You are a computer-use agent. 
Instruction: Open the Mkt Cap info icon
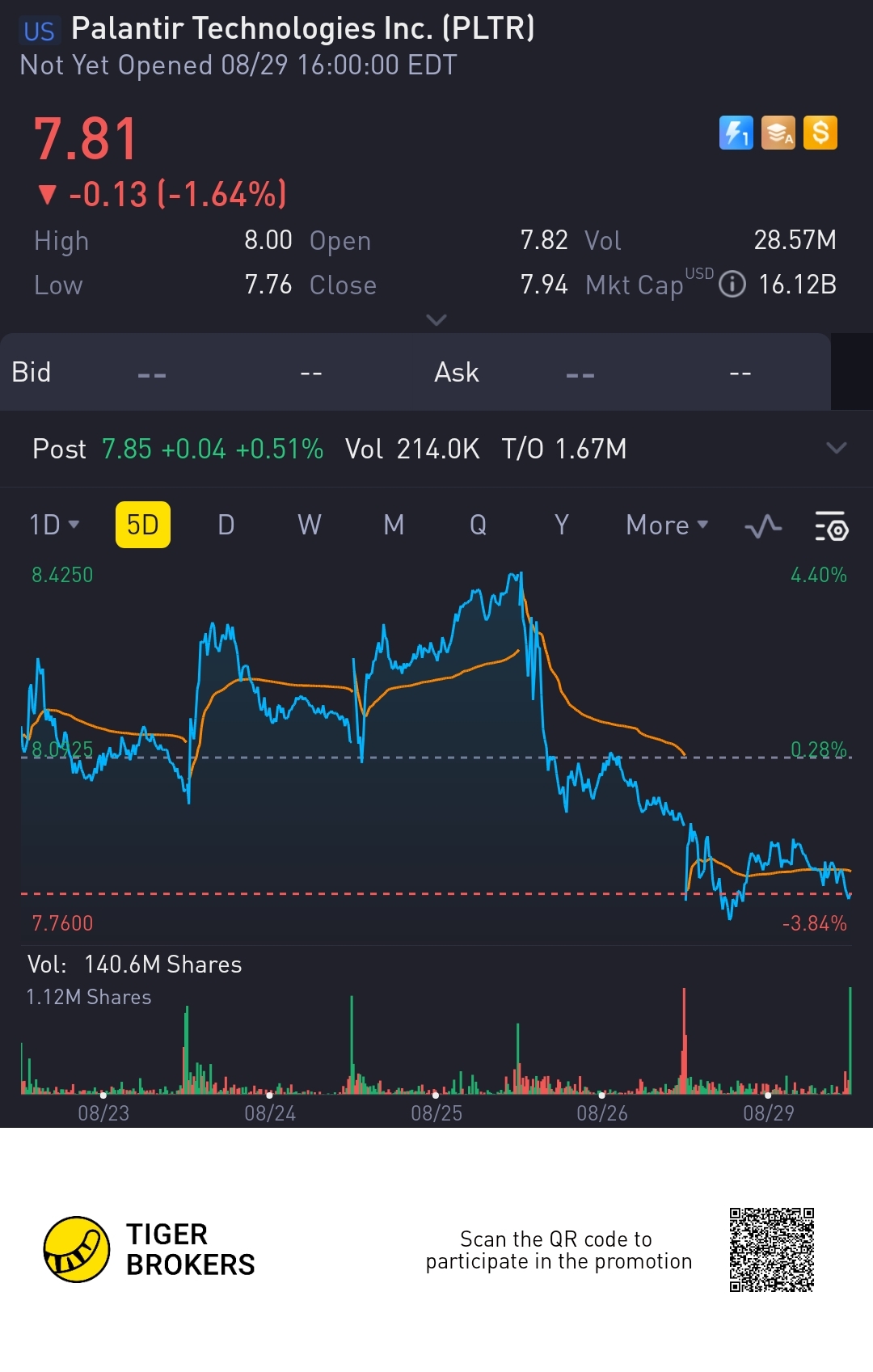click(732, 285)
